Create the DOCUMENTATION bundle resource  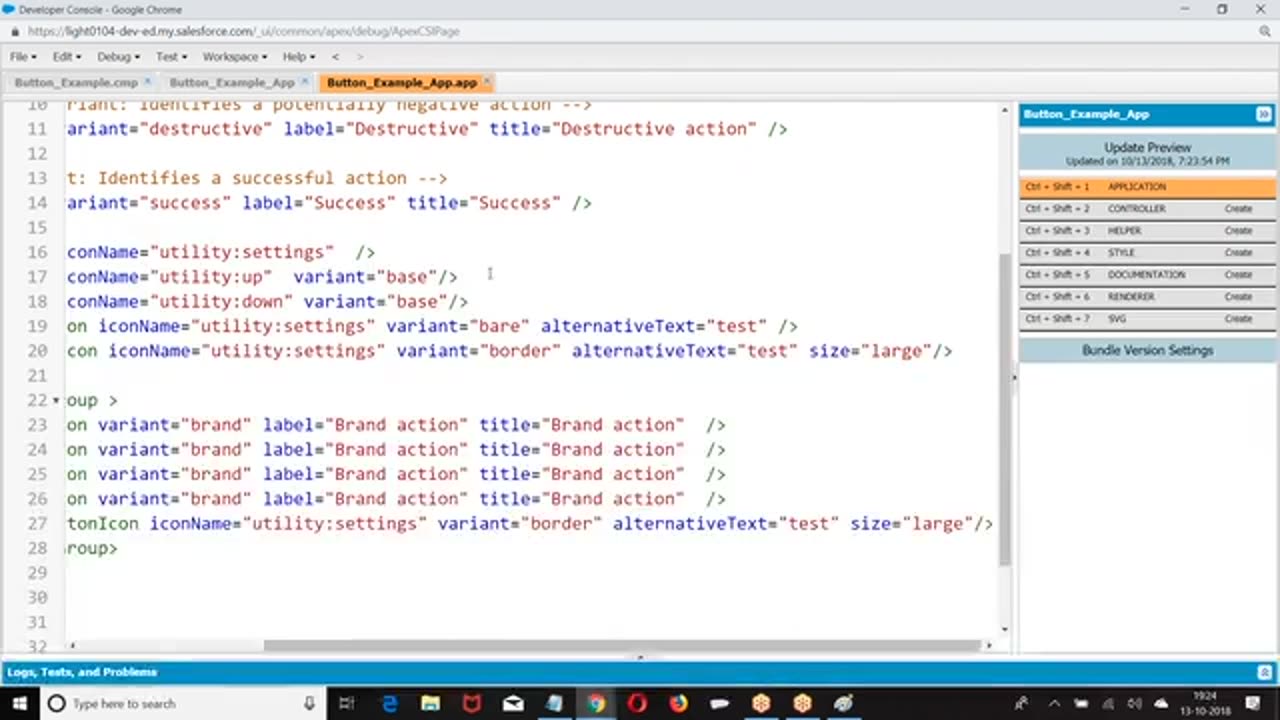[1238, 275]
